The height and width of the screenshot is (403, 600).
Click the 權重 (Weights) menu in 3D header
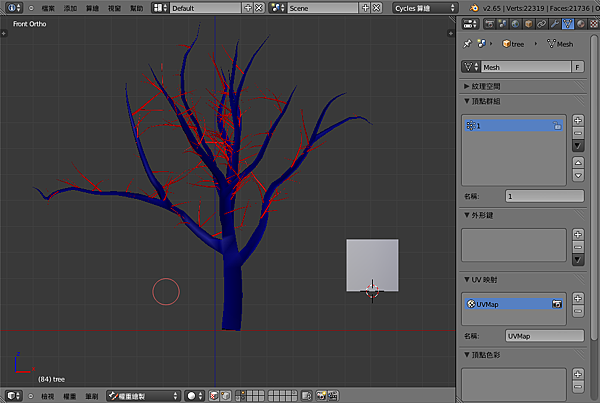pyautogui.click(x=70, y=396)
